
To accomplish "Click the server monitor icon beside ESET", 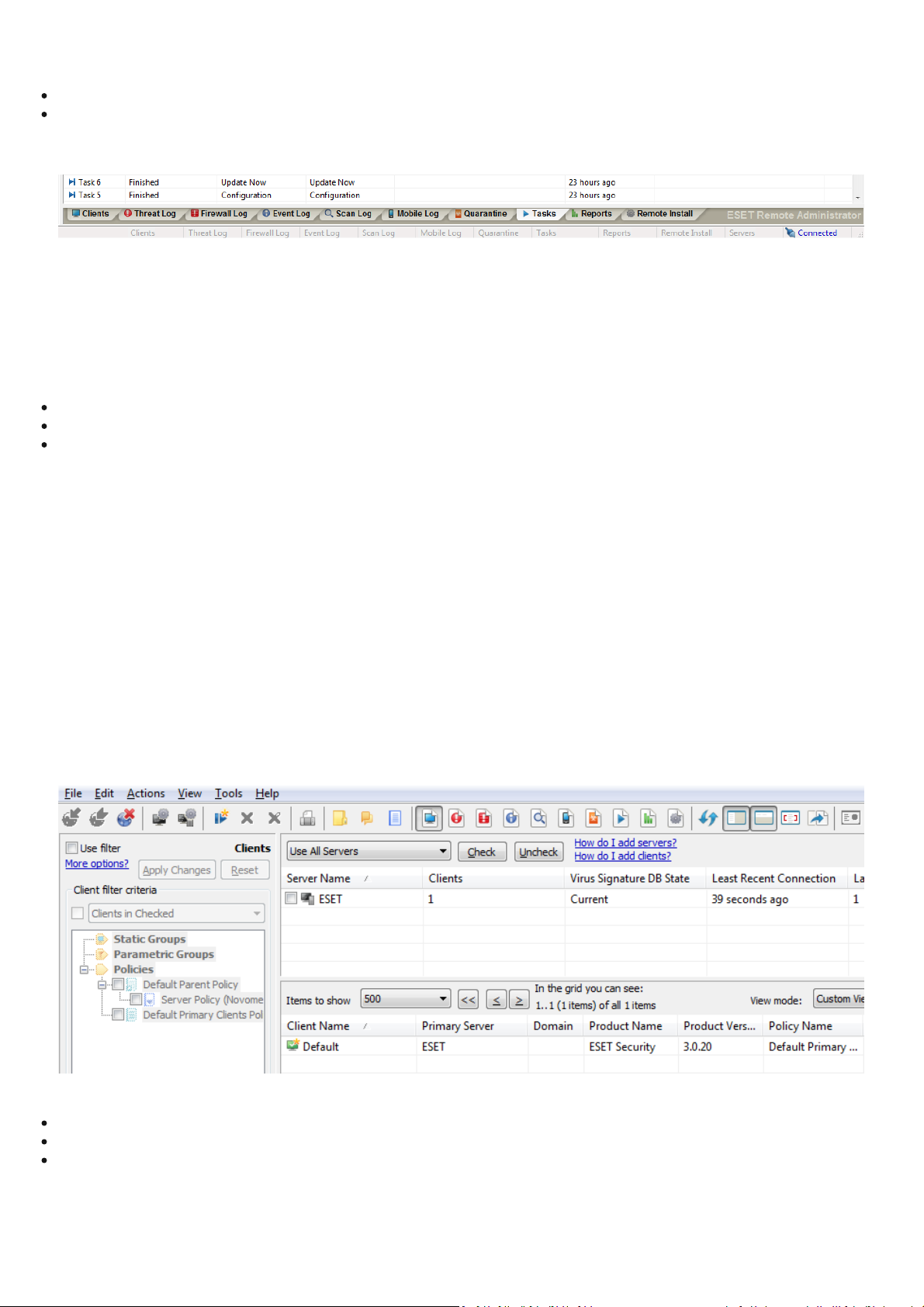I will point(307,898).
